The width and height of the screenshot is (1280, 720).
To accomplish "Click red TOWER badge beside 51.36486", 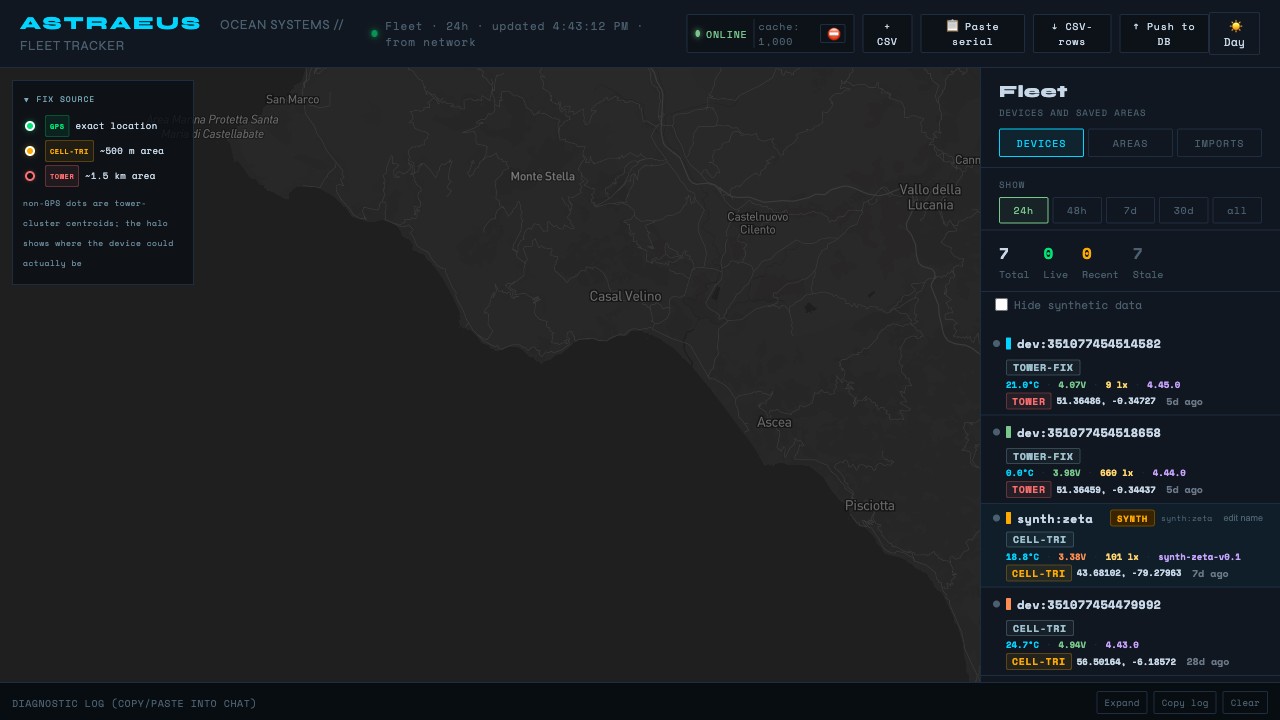I will click(1028, 401).
